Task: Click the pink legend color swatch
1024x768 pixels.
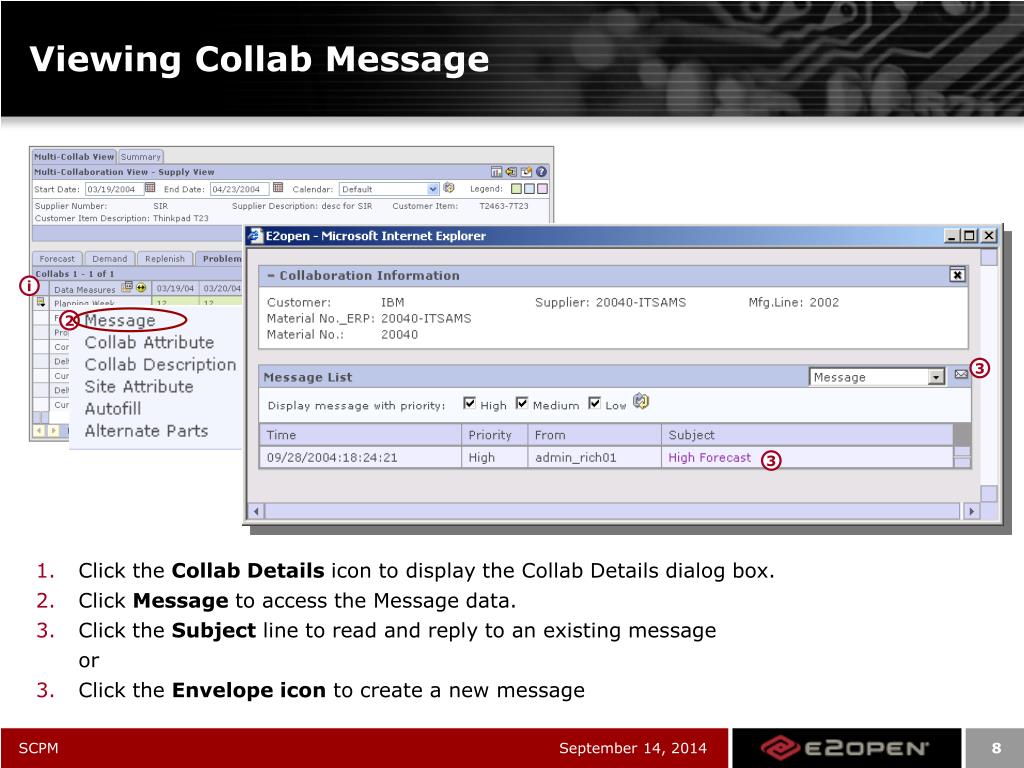Action: tap(542, 189)
